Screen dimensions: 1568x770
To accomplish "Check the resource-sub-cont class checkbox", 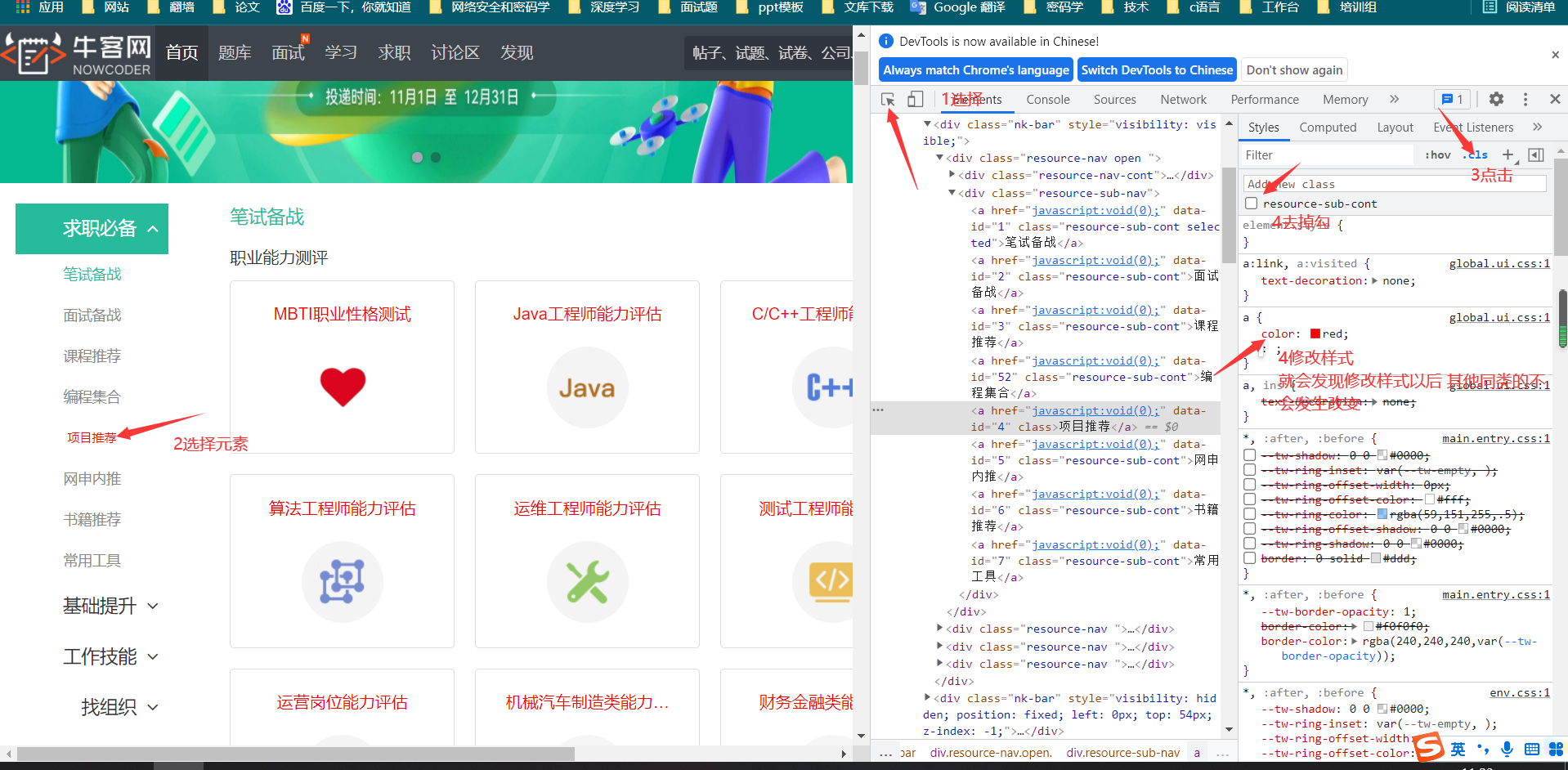I will 1251,204.
